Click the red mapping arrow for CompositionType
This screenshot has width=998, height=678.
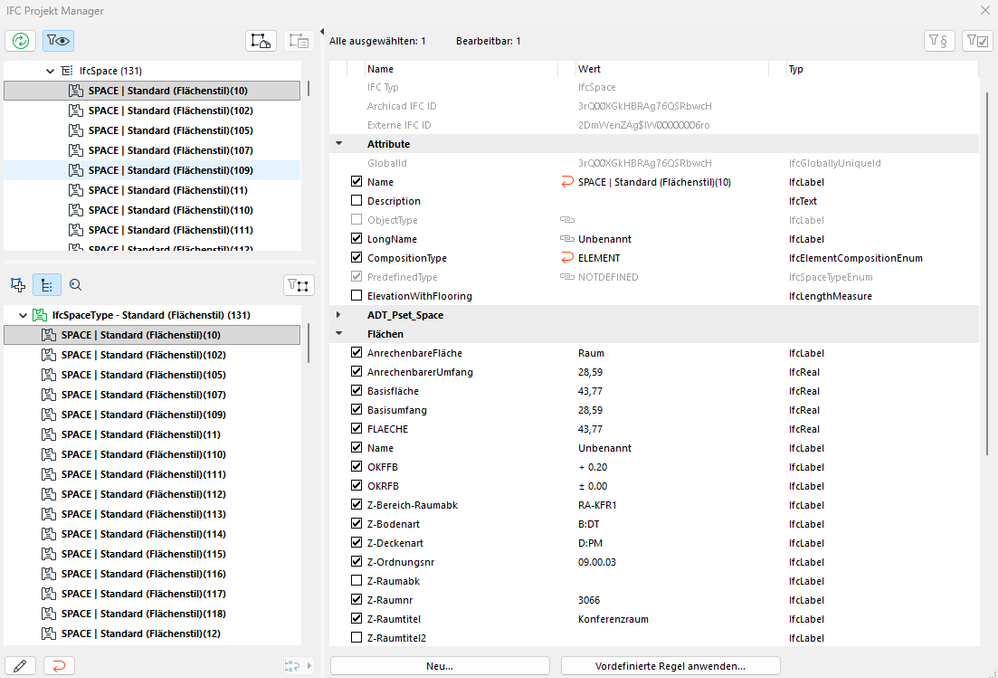567,258
